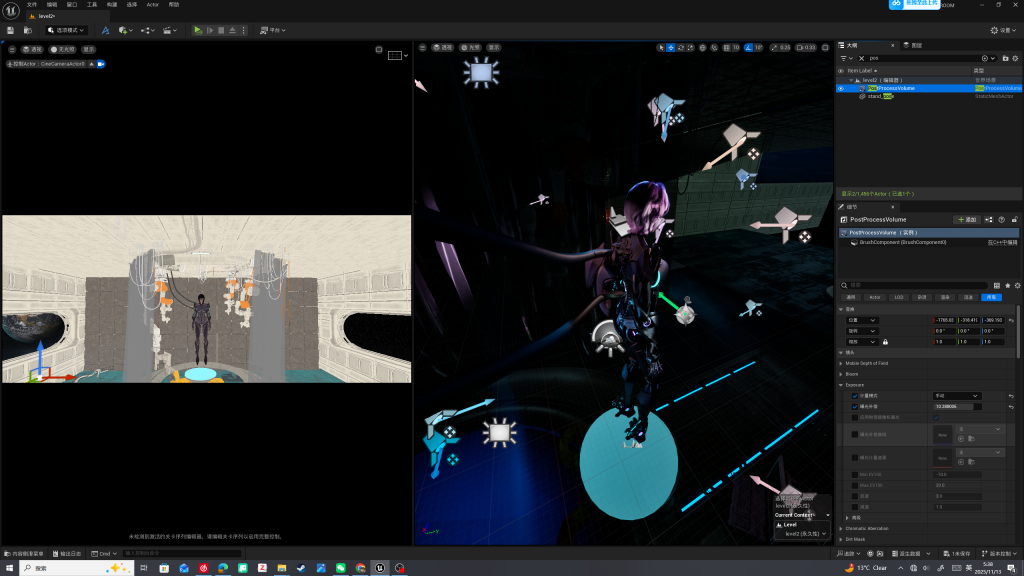The image size is (1024, 576).
Task: Toggle the metering mode override checkbox
Action: [x=855, y=396]
